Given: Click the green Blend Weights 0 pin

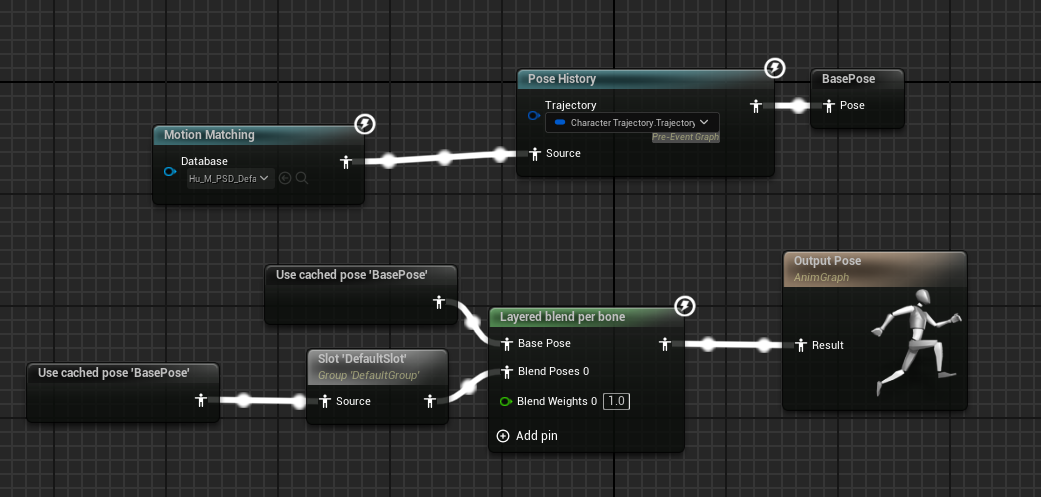Looking at the screenshot, I should click(506, 401).
